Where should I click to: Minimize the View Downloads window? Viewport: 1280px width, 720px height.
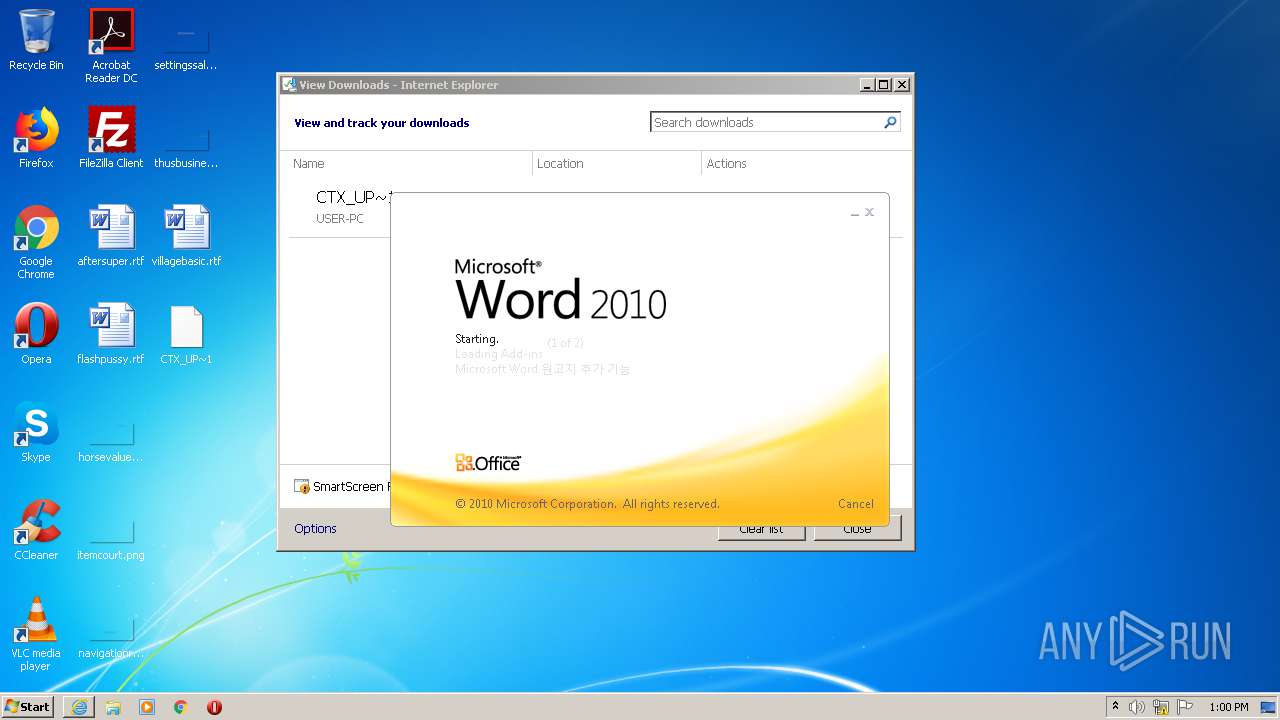[867, 85]
